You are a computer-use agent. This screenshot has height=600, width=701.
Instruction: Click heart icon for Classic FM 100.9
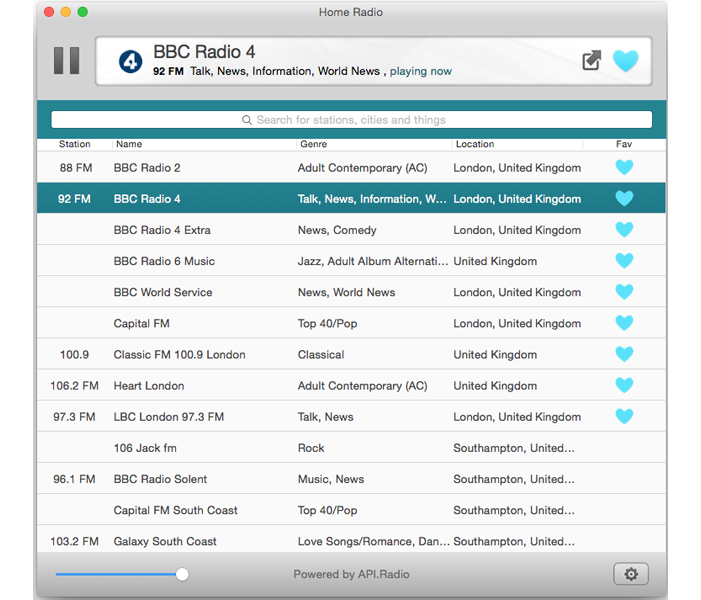coord(624,354)
